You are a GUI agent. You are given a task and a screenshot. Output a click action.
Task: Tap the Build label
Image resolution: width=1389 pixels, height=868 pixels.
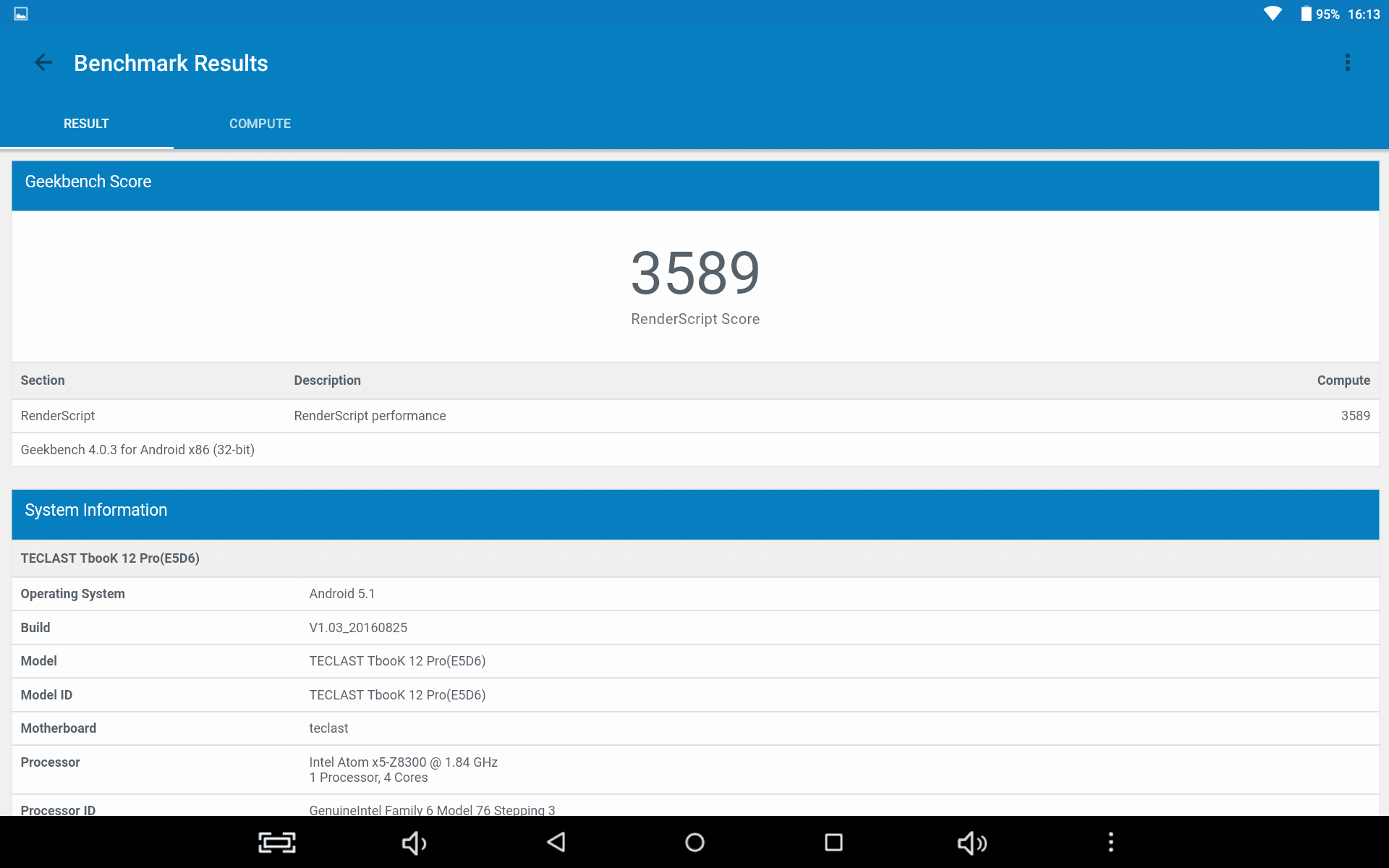35,628
